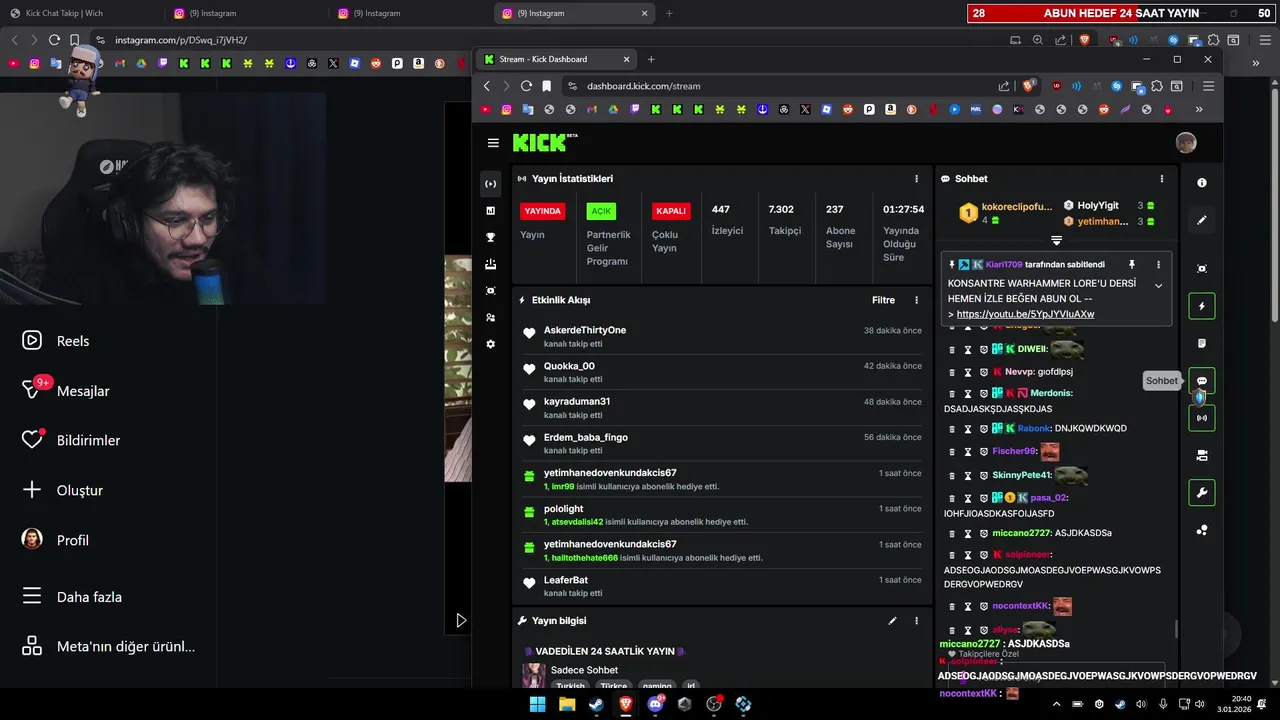Open Sohbet panel three-dot menu

[x=1161, y=179]
